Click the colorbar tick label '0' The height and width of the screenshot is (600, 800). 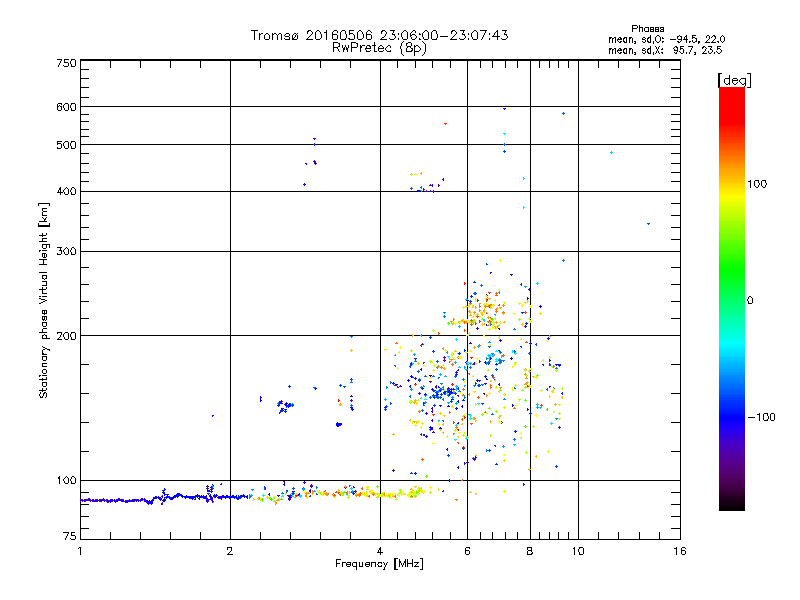[x=750, y=300]
